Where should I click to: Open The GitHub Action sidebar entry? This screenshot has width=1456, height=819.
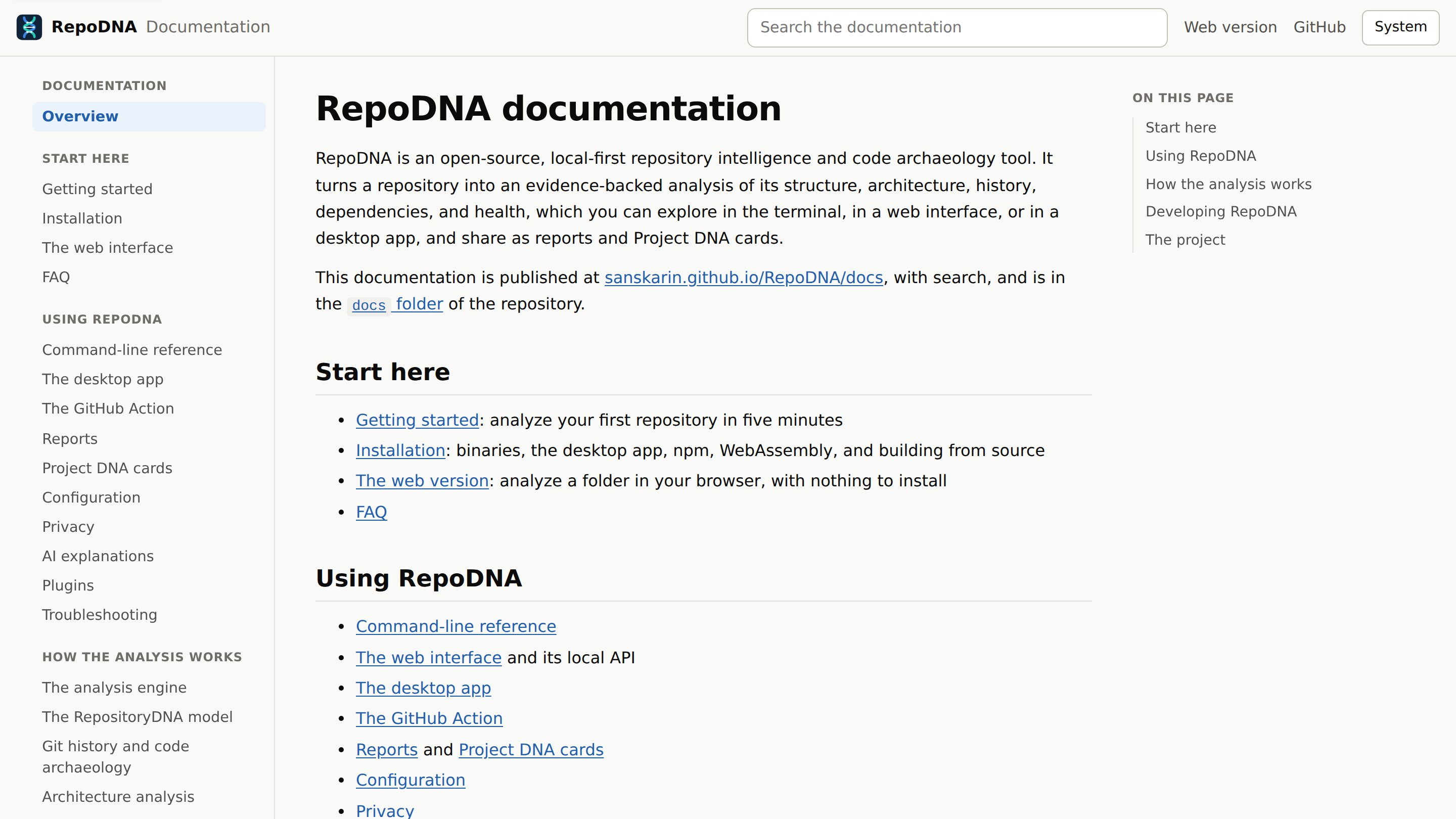tap(108, 408)
